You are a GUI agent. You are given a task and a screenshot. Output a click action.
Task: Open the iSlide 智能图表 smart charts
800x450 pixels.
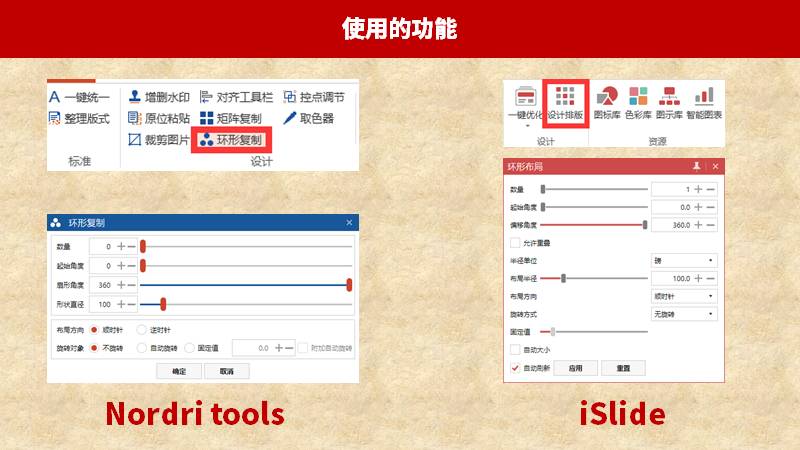point(704,103)
